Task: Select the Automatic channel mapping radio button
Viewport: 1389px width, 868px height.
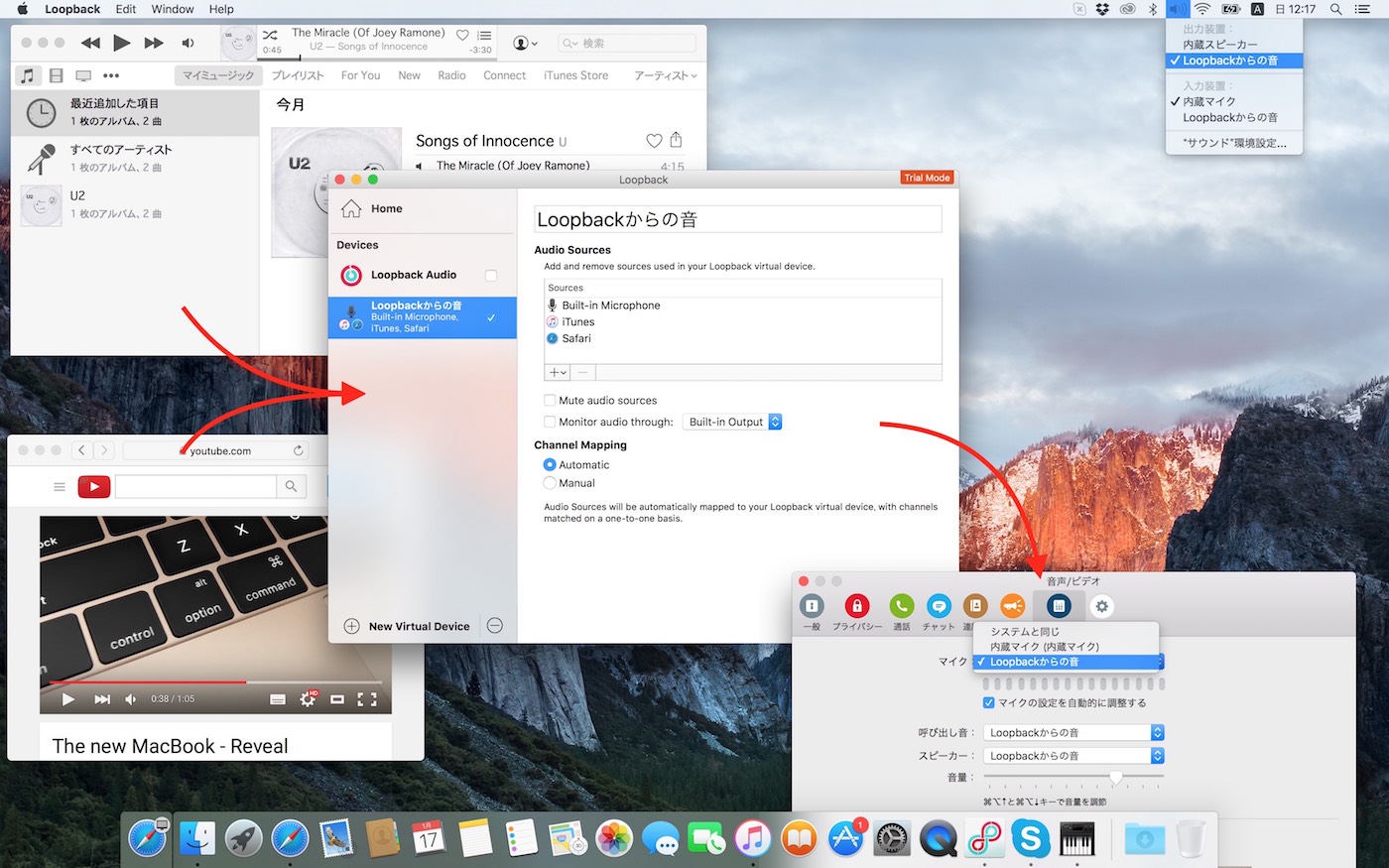Action: point(550,464)
